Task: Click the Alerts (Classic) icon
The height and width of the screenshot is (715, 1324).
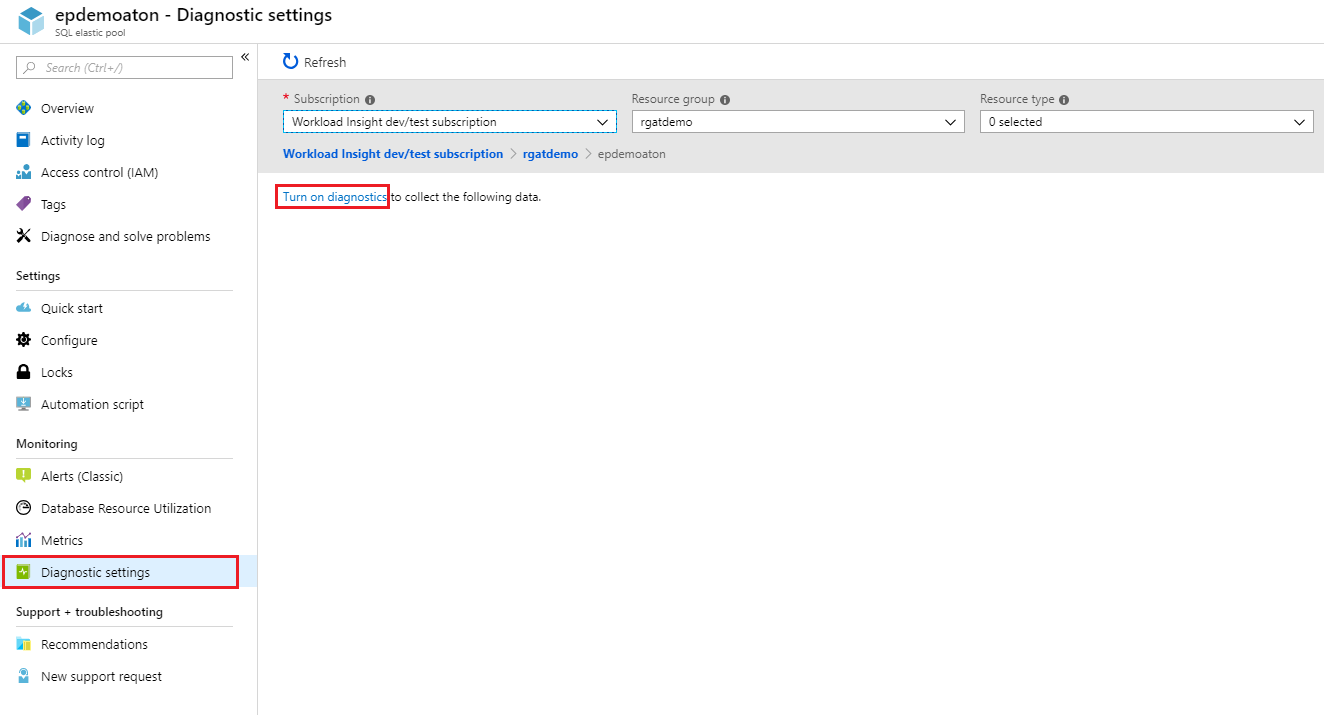Action: [23, 476]
